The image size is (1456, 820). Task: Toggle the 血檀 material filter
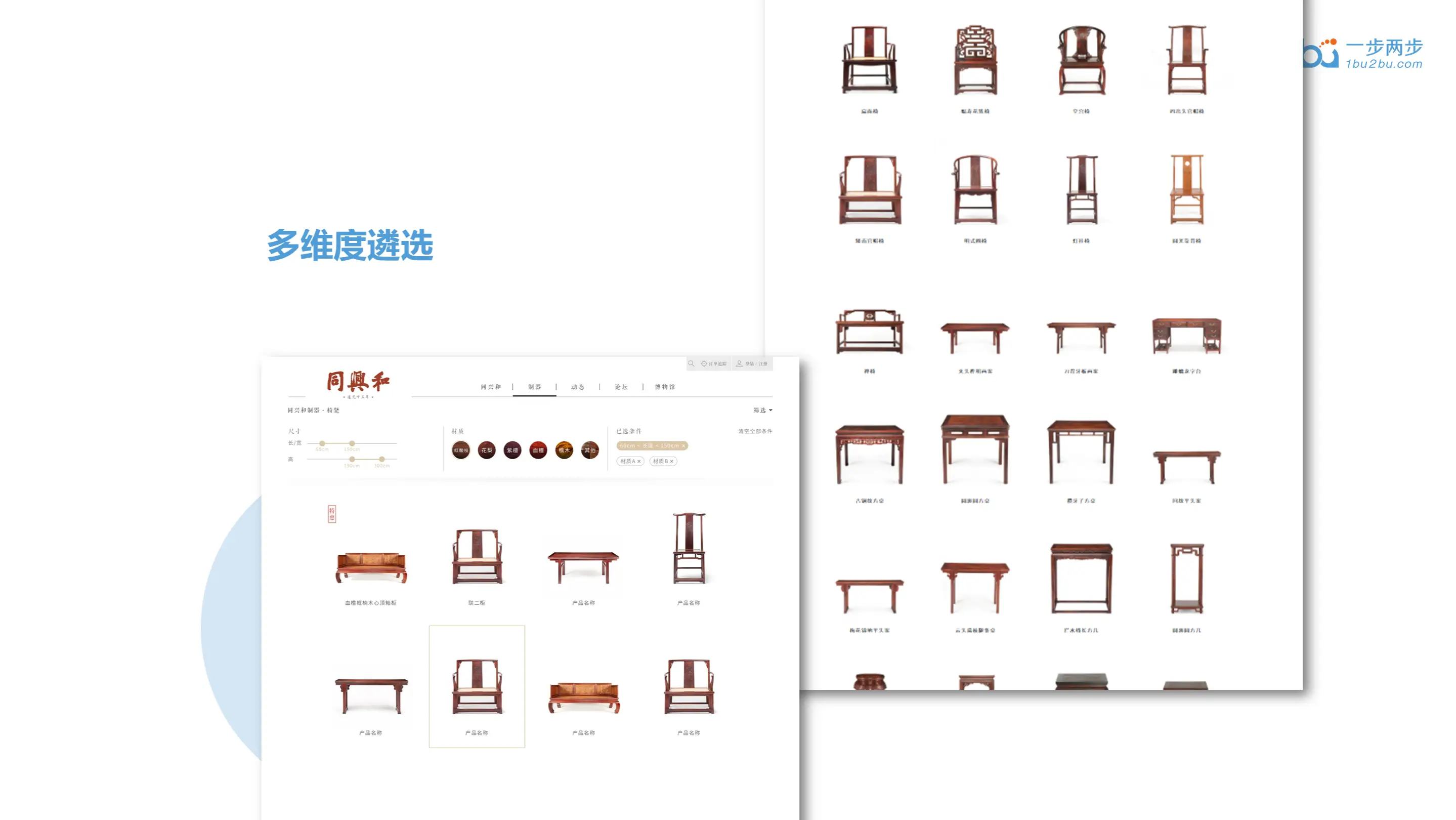tap(538, 450)
